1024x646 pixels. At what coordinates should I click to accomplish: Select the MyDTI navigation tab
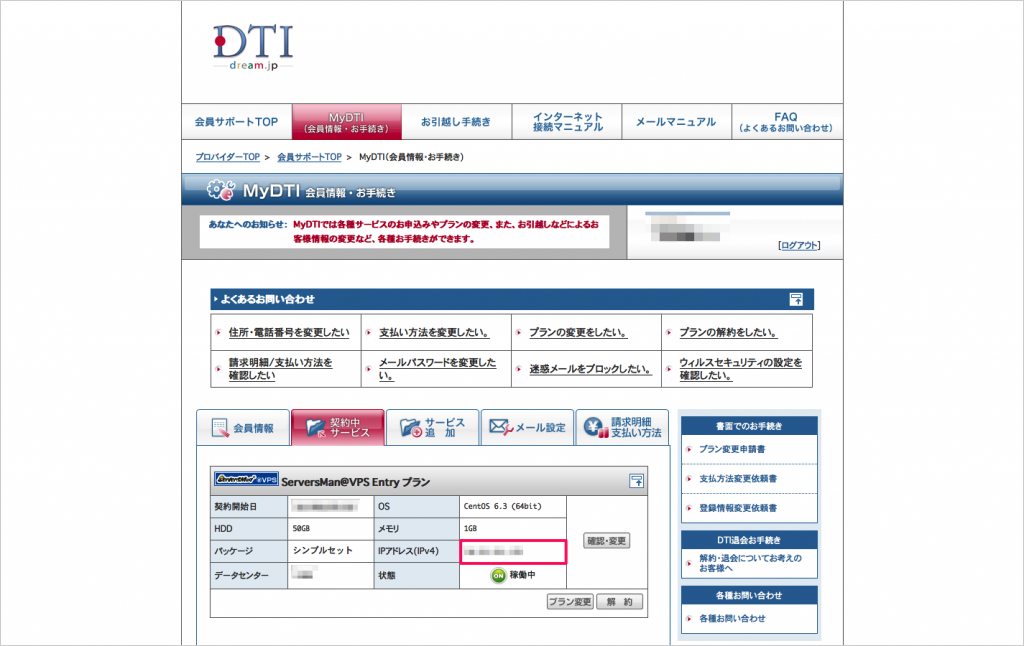(x=347, y=122)
